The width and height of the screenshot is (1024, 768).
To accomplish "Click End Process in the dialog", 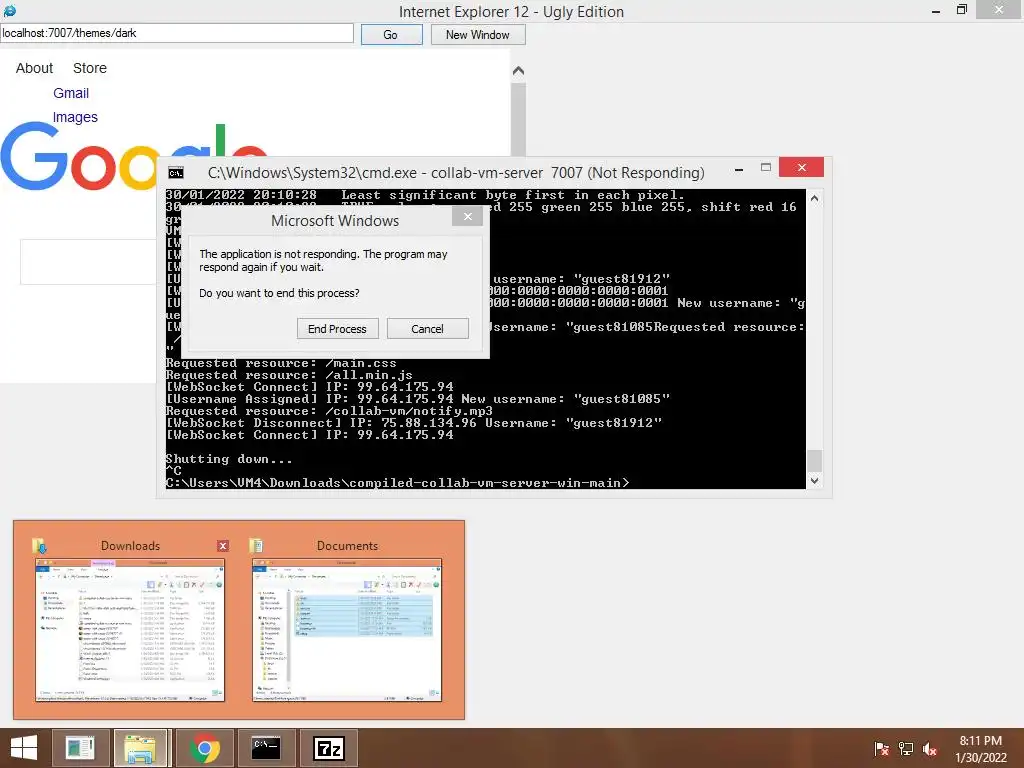I will coord(337,328).
